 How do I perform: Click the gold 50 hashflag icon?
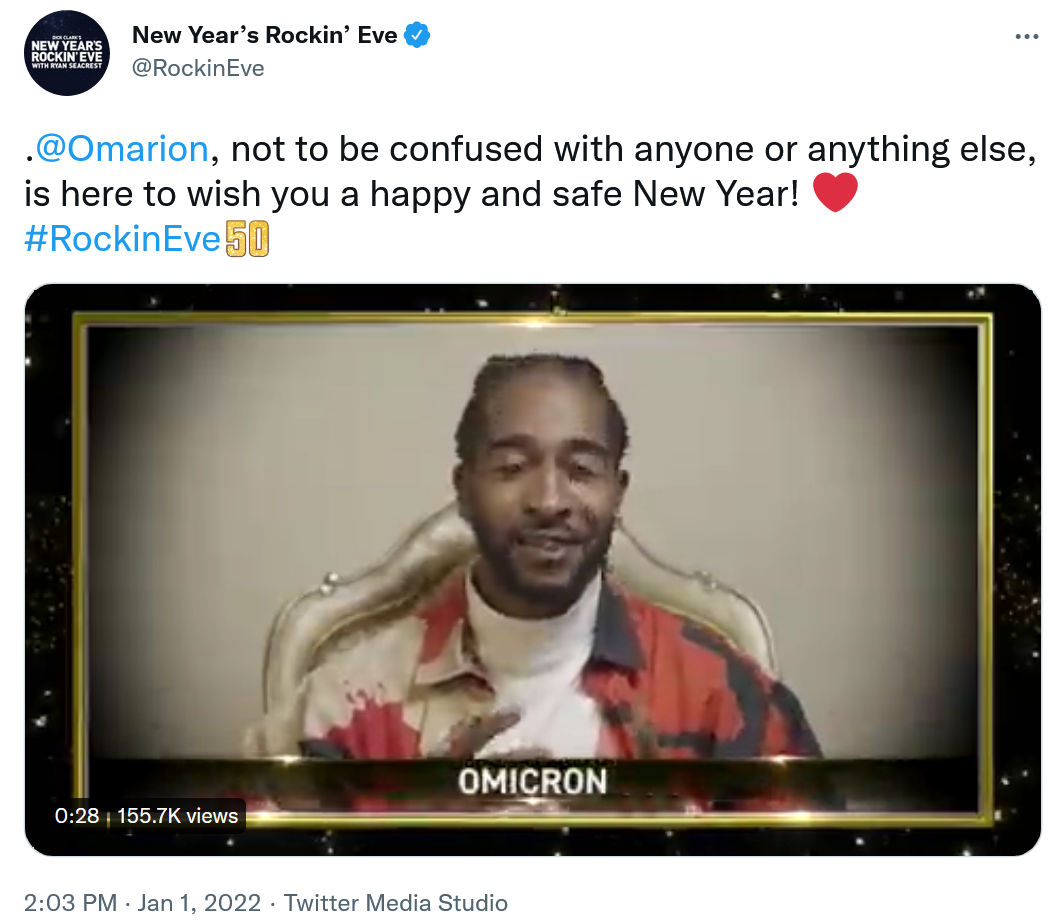pos(247,239)
